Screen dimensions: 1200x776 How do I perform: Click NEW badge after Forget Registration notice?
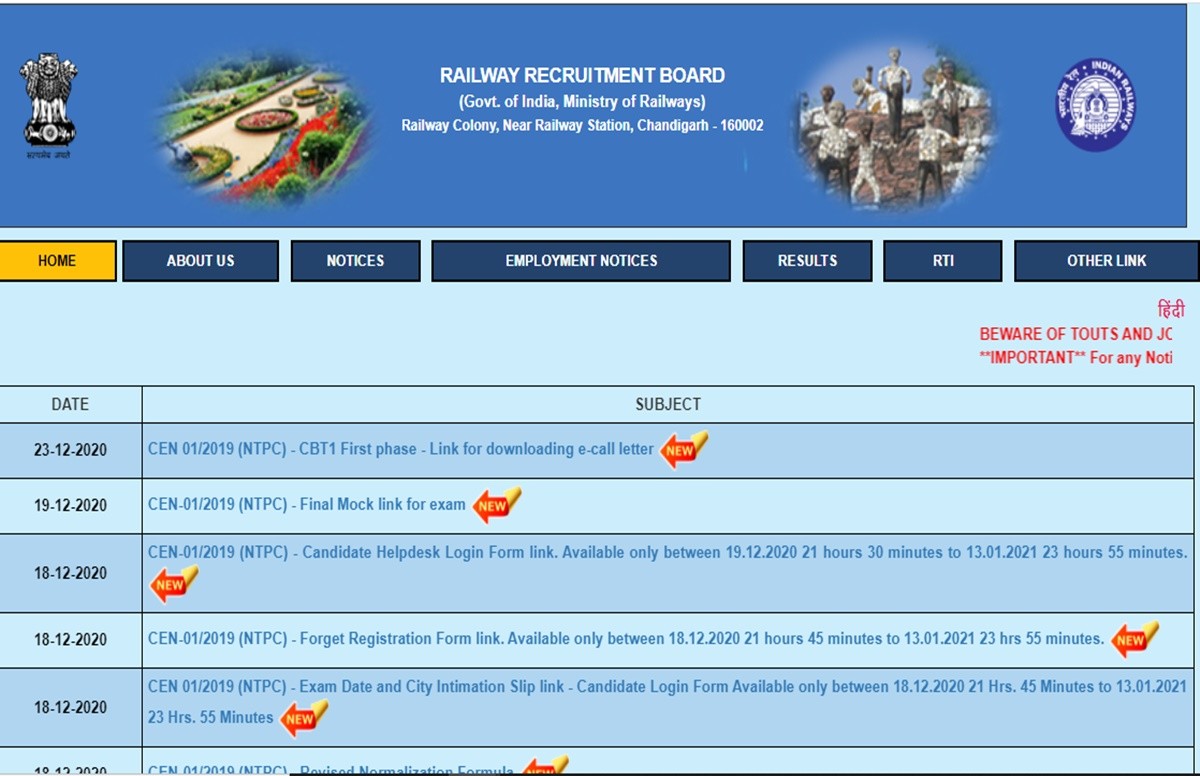(x=1134, y=639)
